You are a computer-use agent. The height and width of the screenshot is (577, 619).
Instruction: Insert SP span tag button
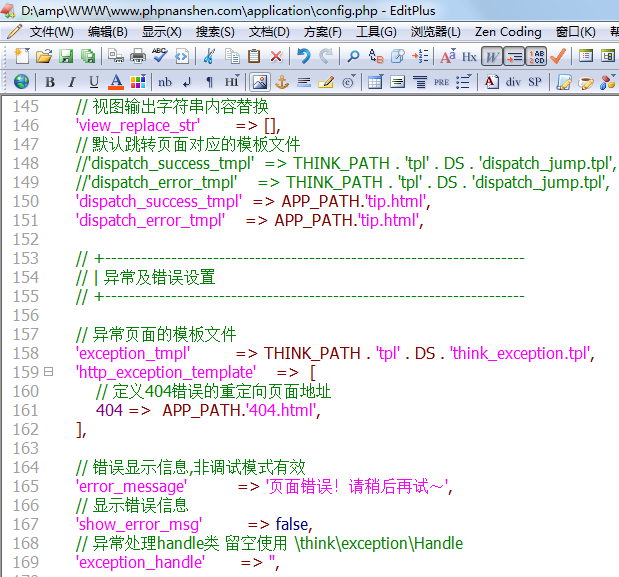pyautogui.click(x=535, y=82)
